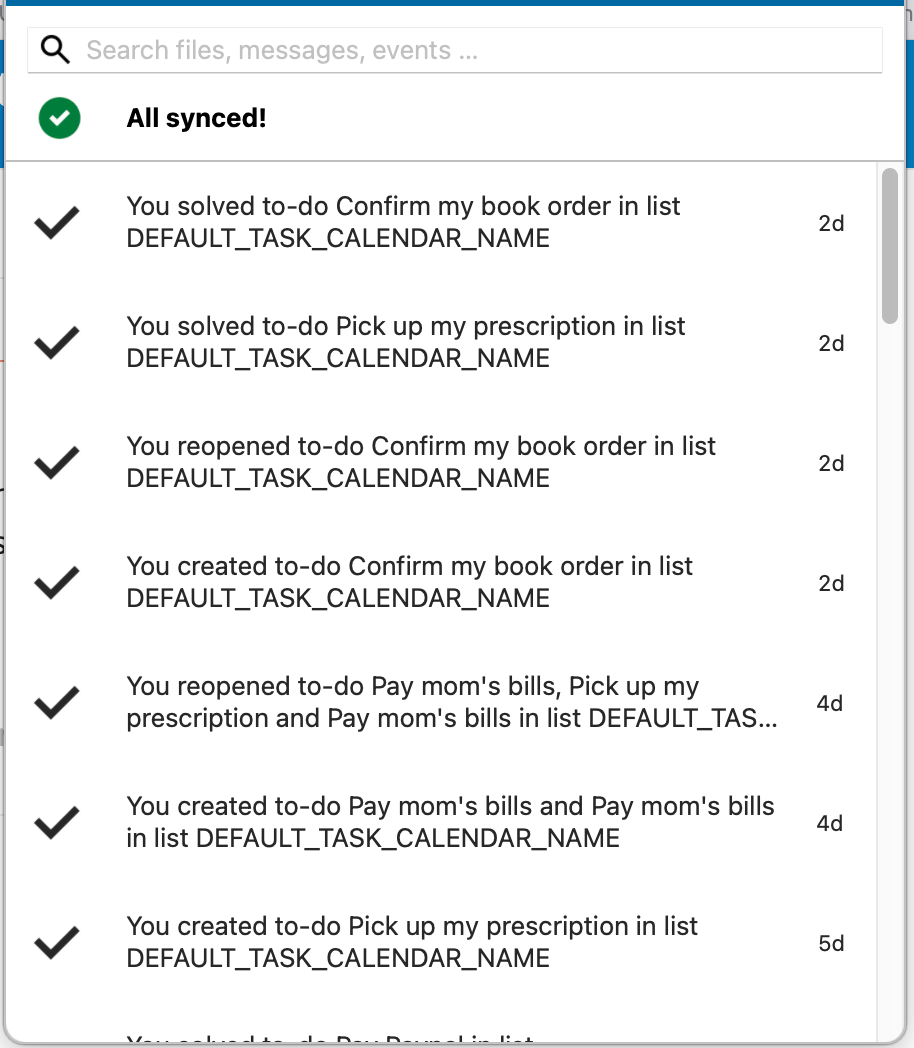Open 'You reopened to-do Pay mom's bills' activity

tap(450, 702)
